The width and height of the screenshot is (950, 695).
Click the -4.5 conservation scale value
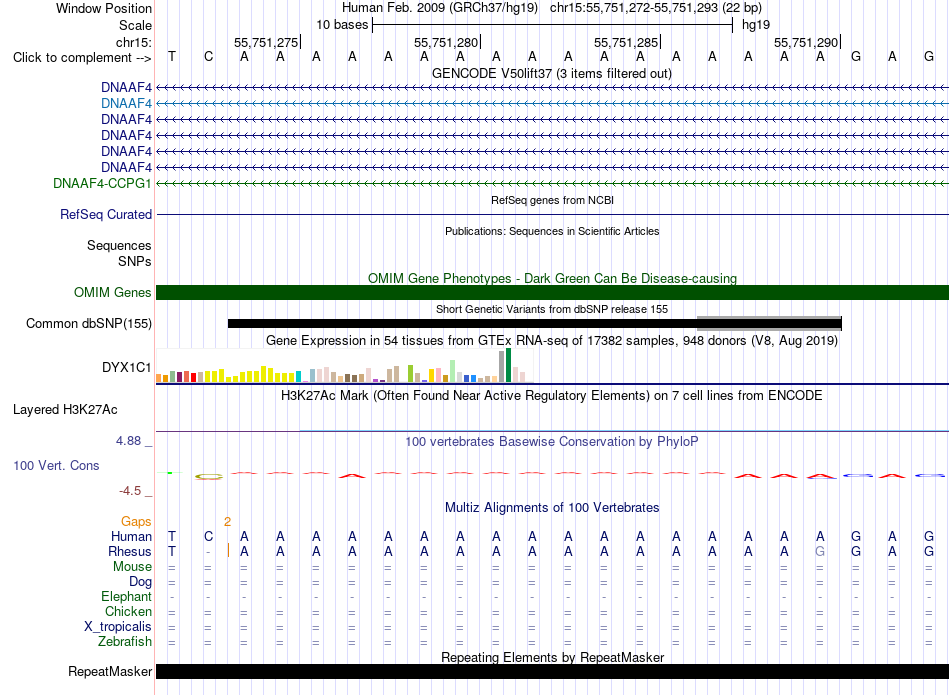(130, 491)
